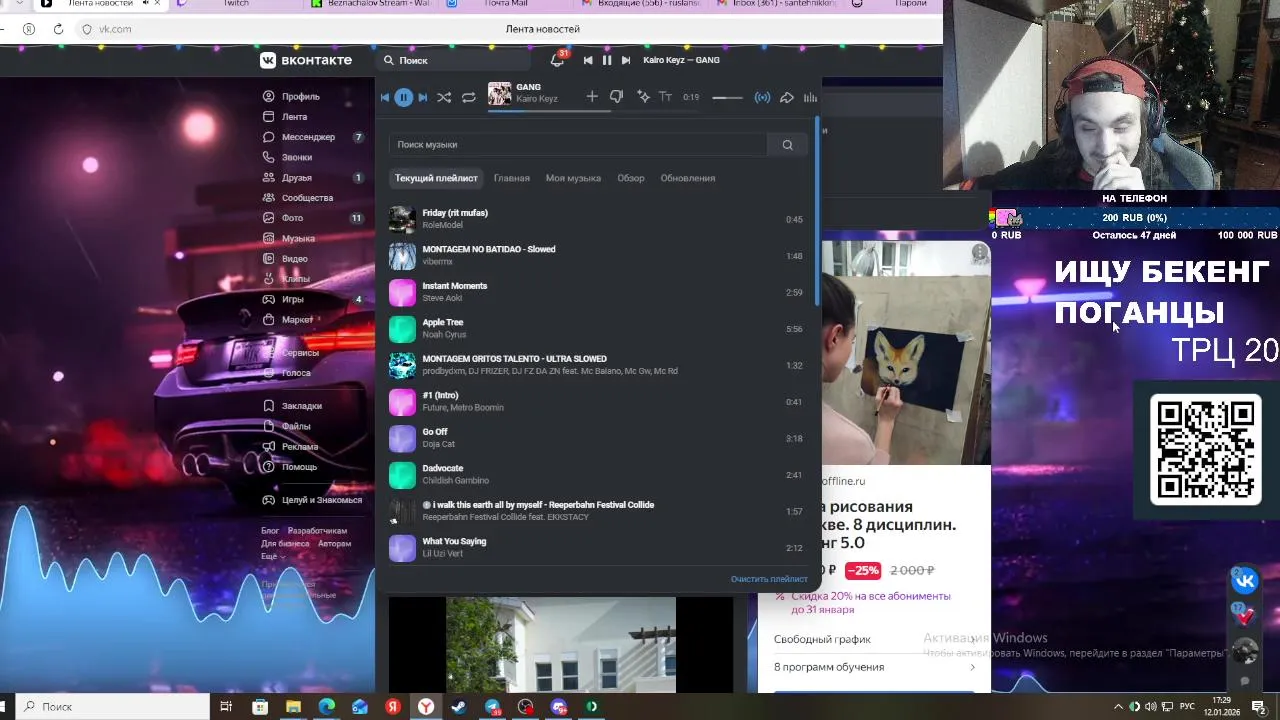Play Go Off by Doja Cat
This screenshot has width=1280, height=720.
tap(597, 438)
